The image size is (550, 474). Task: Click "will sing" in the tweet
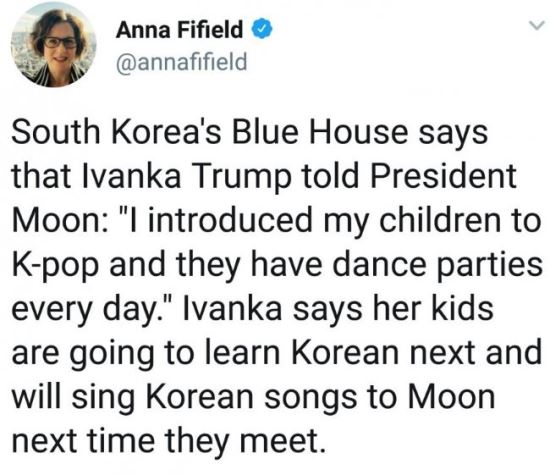point(73,399)
